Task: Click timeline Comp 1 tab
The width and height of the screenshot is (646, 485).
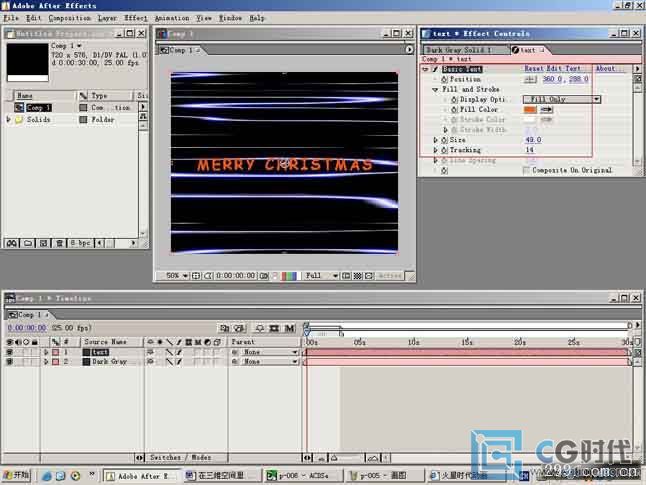Action: [27, 315]
